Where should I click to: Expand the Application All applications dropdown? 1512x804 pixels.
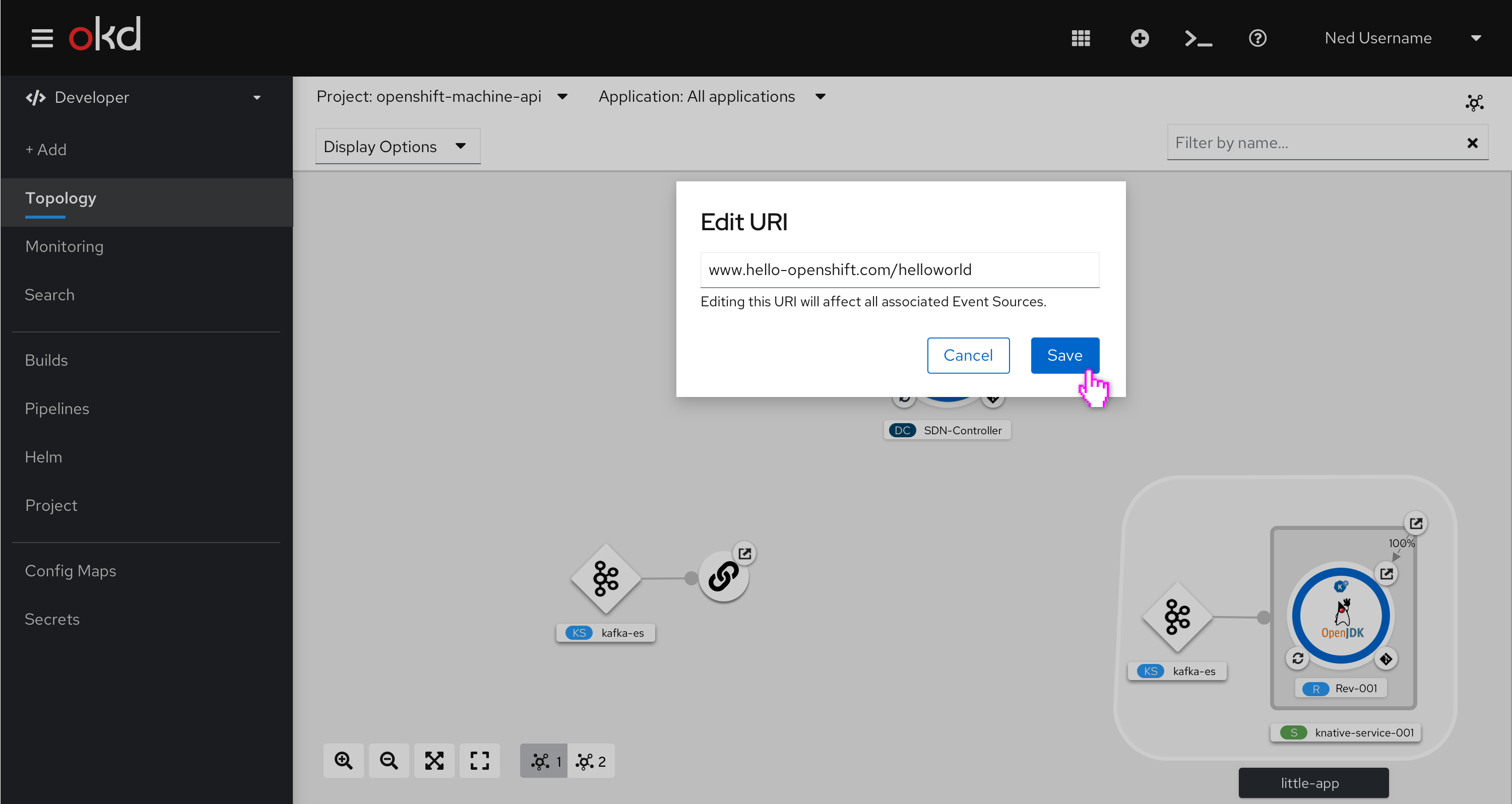point(712,96)
